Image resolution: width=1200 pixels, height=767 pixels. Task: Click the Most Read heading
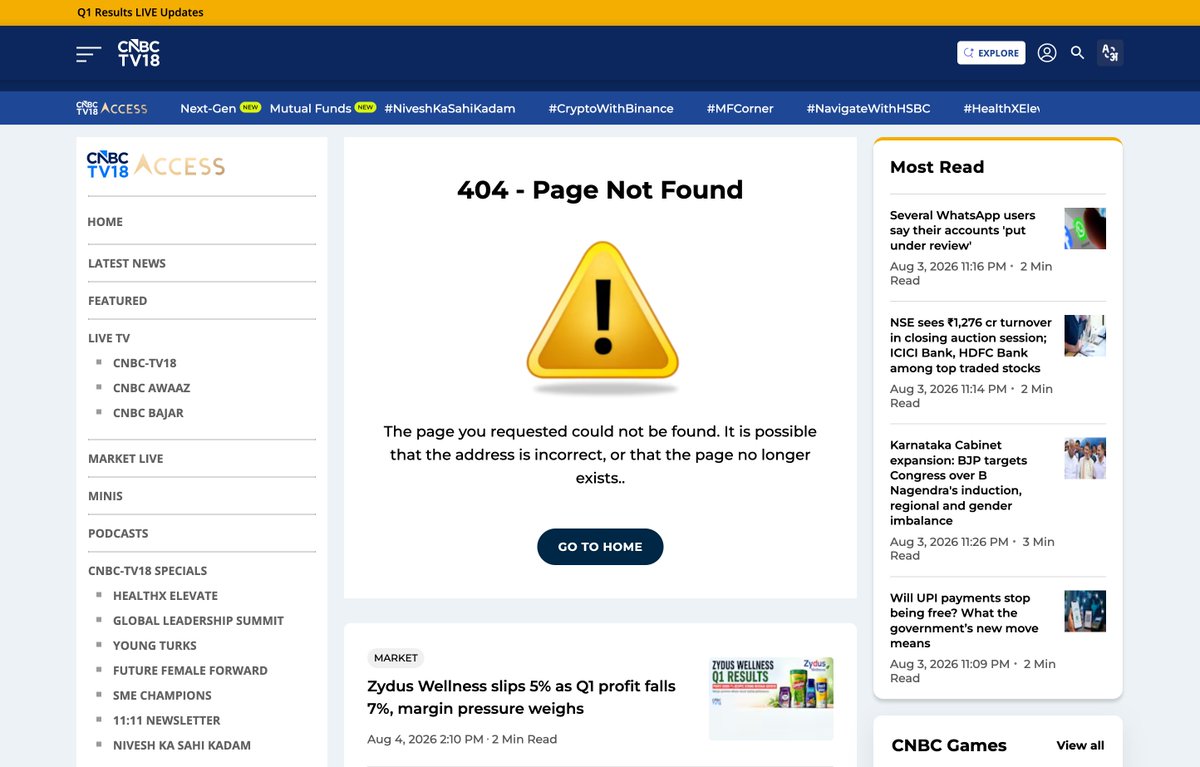pyautogui.click(x=937, y=167)
